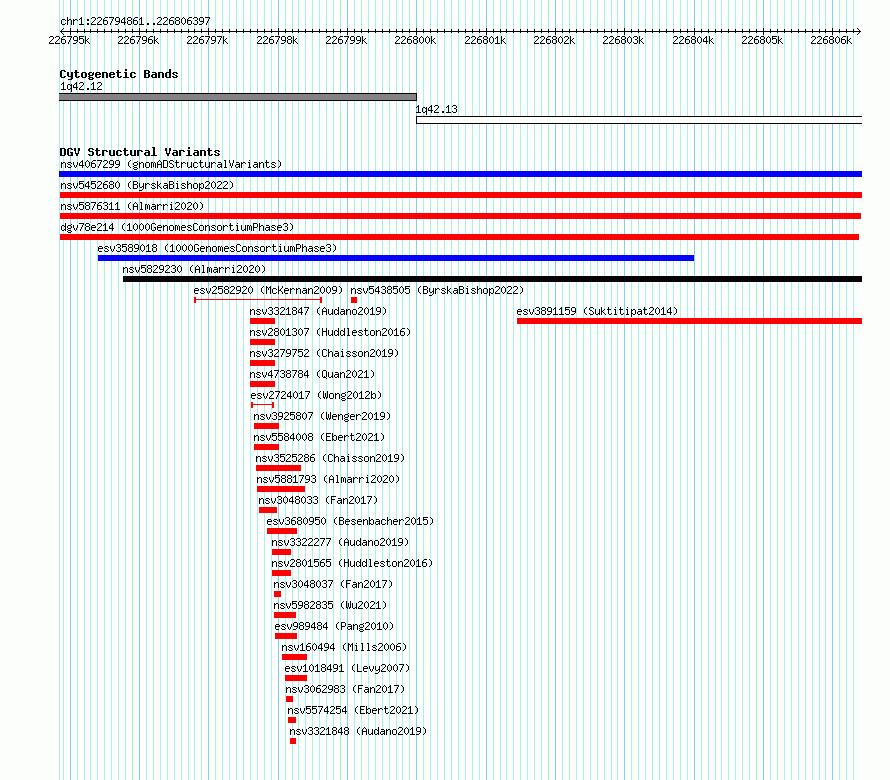Click the nsv4067299 gnomADStructuralVariants label
Image resolution: width=890 pixels, height=780 pixels.
(171, 164)
